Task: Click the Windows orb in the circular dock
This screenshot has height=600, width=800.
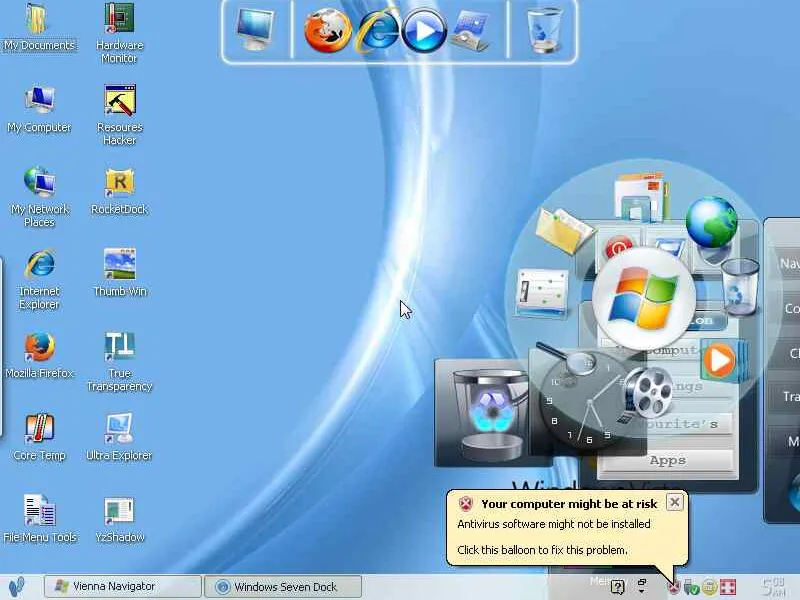Action: pos(644,298)
